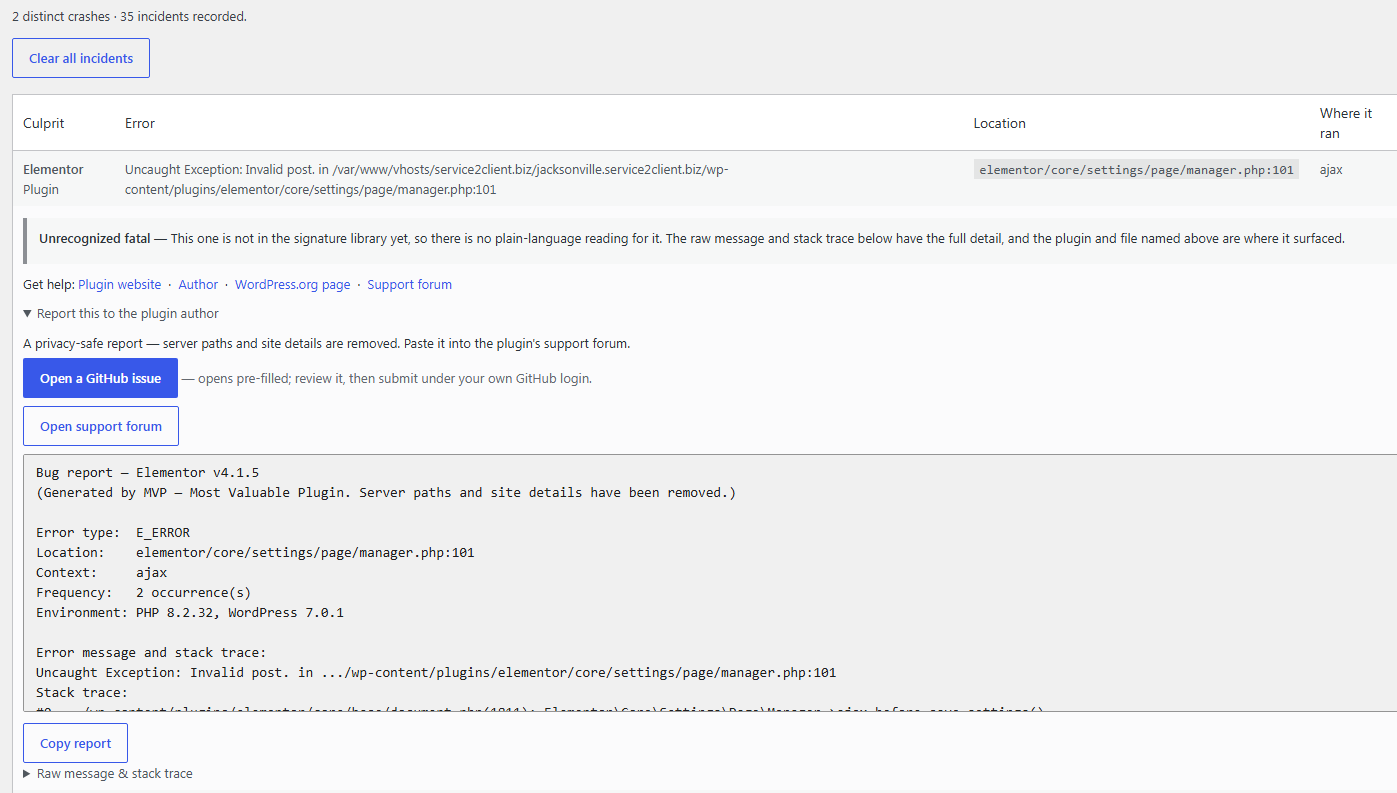Click the "Frequency: 2 occurrence(s)" line
Image resolution: width=1397 pixels, height=793 pixels.
(144, 592)
